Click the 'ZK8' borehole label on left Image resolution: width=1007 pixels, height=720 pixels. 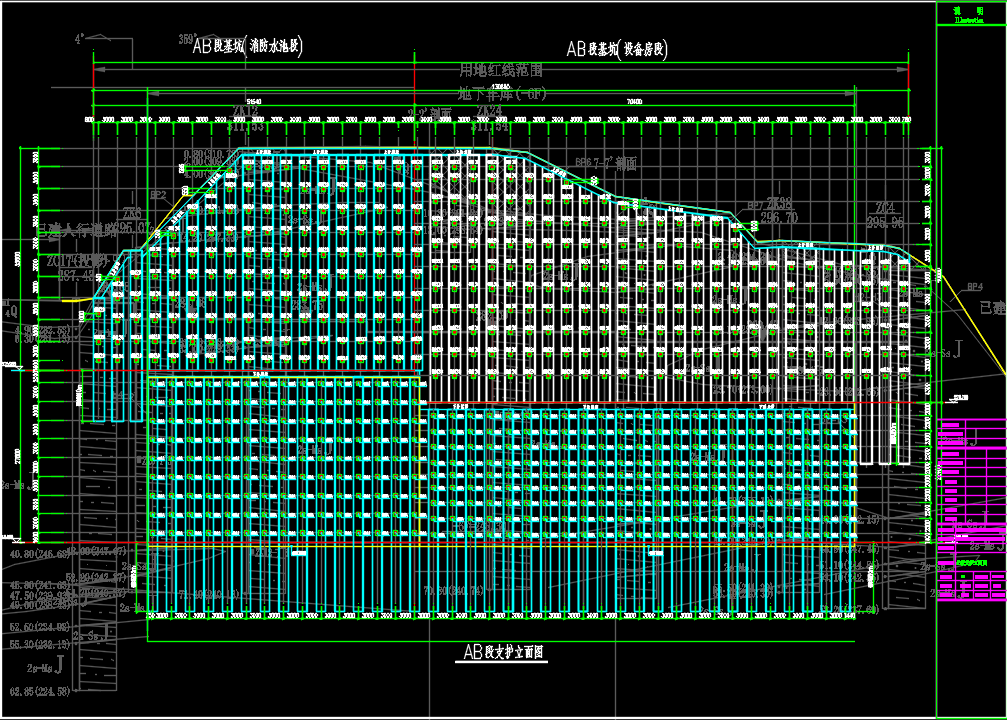click(132, 213)
